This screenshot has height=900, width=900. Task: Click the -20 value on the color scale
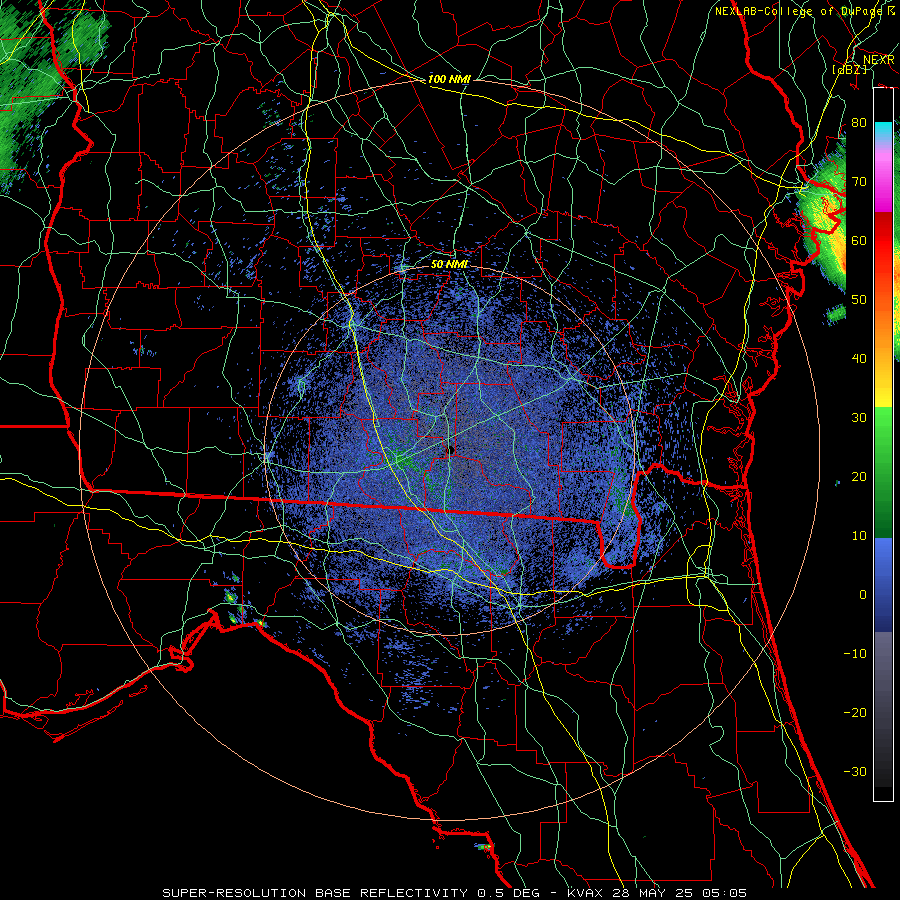(x=855, y=712)
